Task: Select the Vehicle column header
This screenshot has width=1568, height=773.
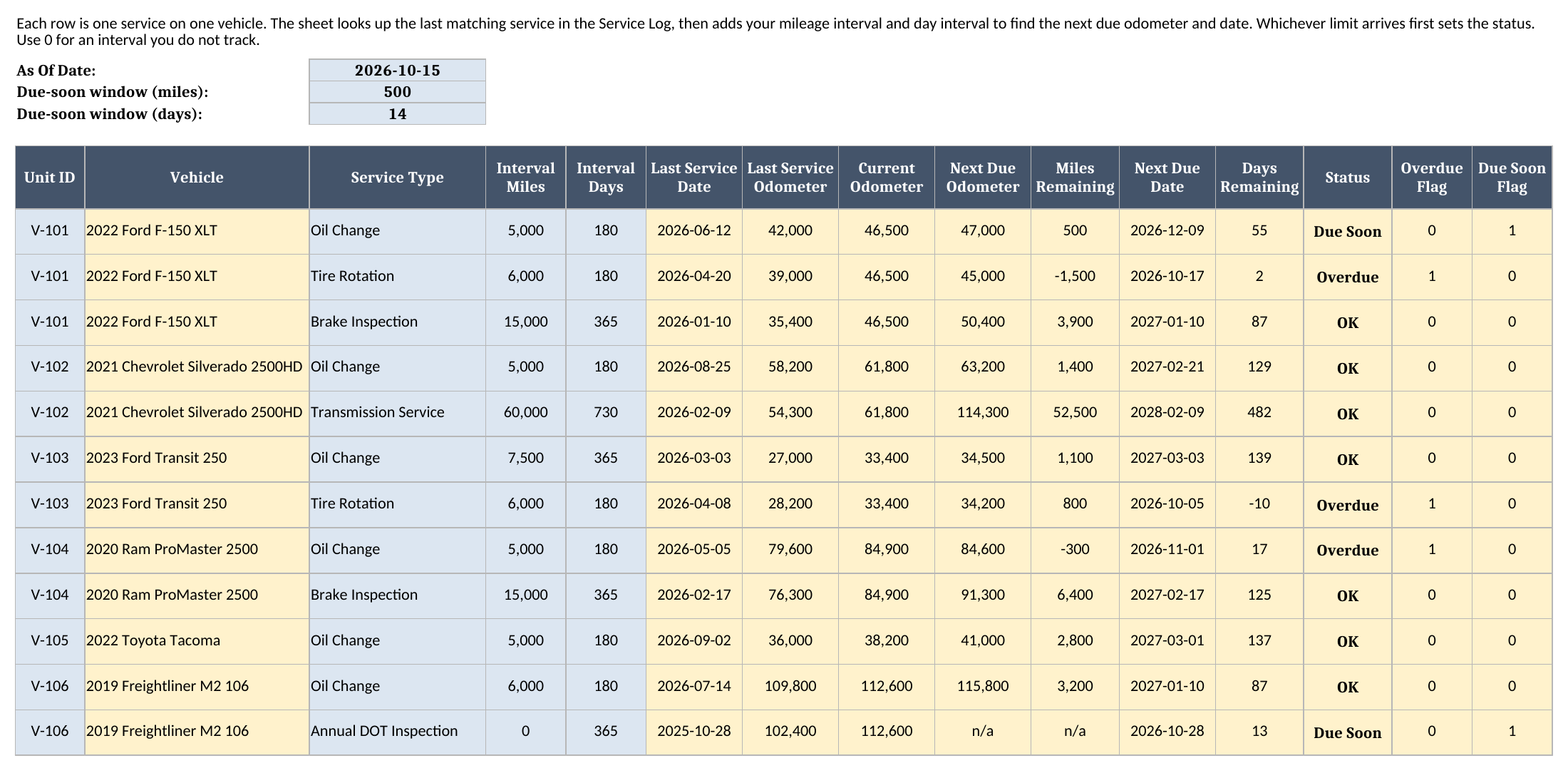Action: tap(197, 178)
